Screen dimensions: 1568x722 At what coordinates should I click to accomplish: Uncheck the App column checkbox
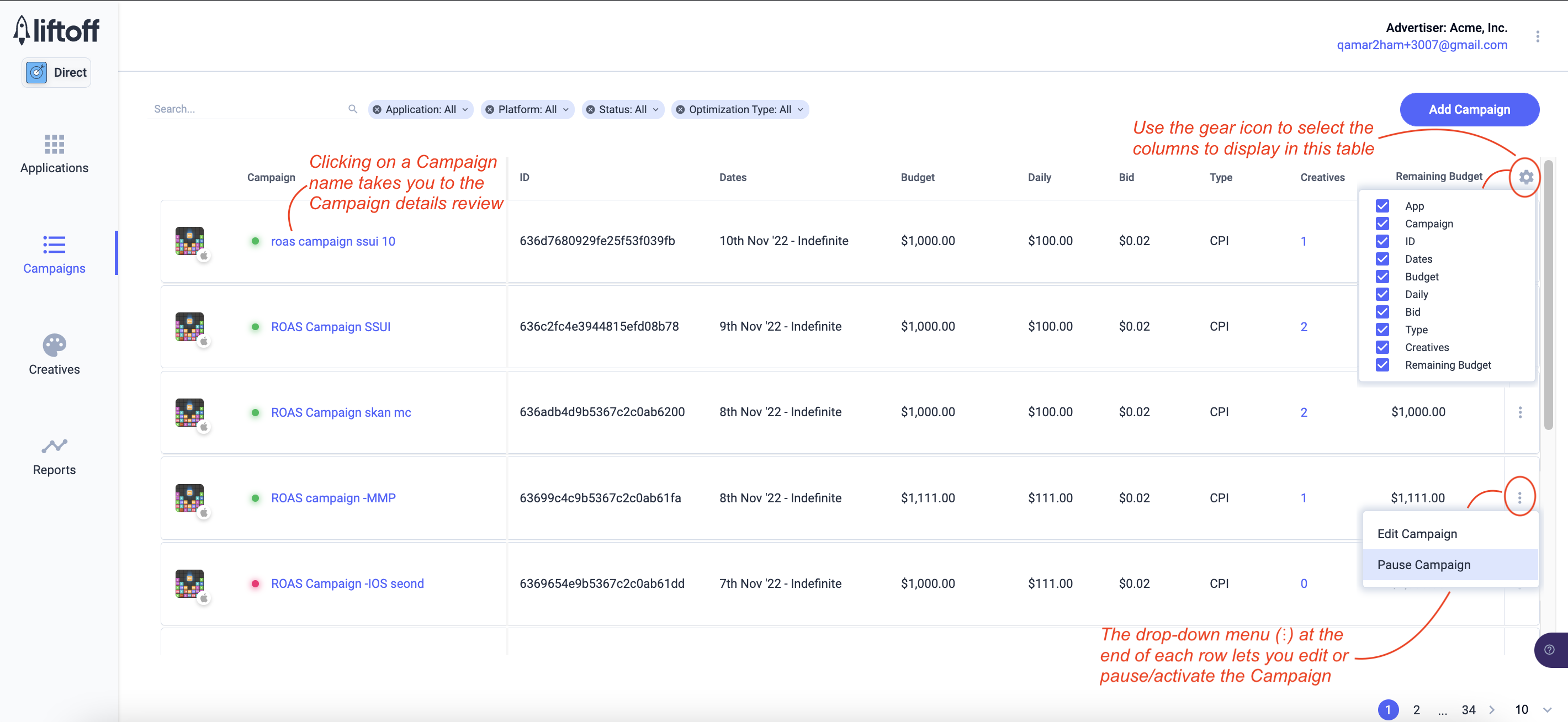click(x=1382, y=206)
